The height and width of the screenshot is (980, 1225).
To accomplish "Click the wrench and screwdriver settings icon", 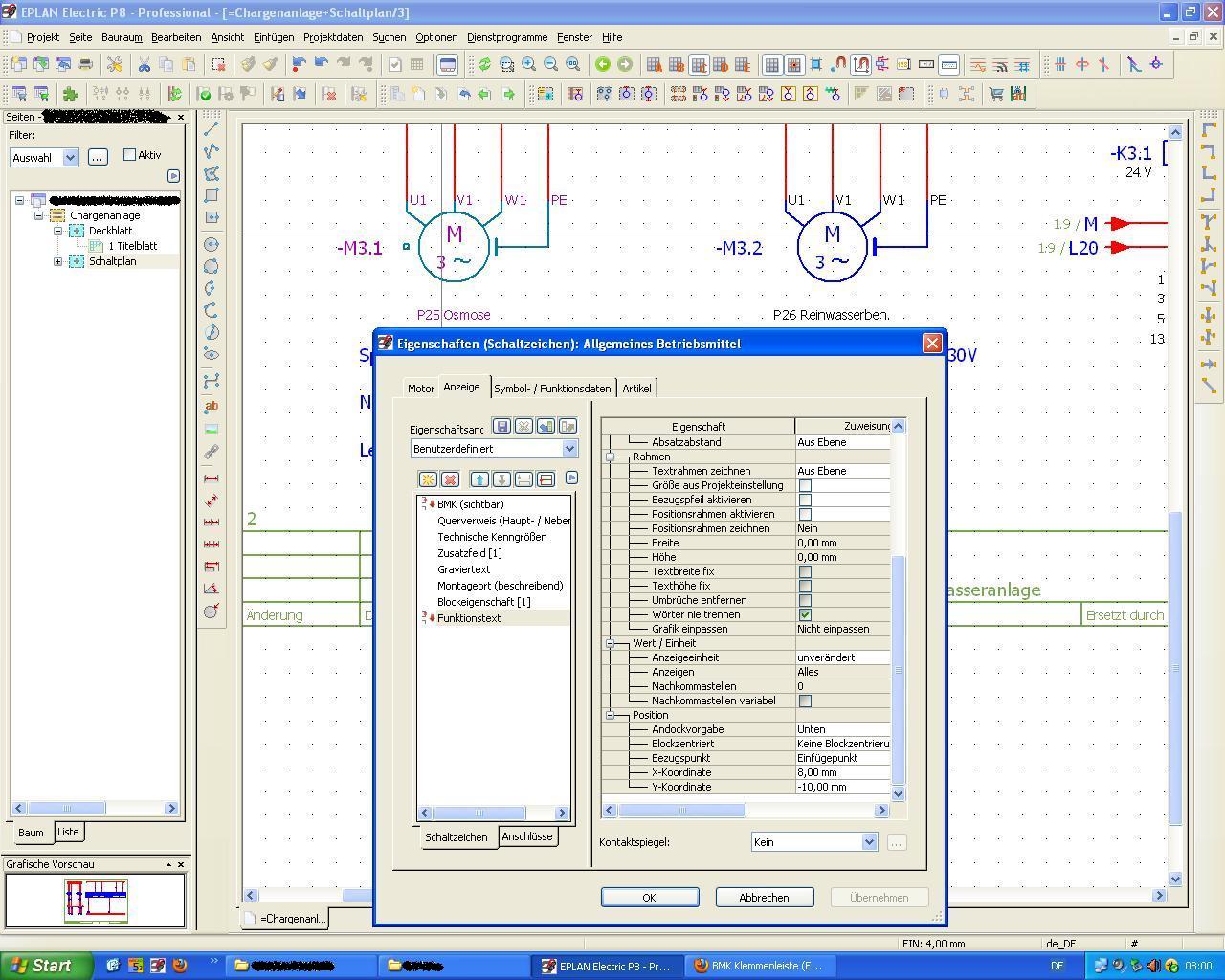I will 115,64.
